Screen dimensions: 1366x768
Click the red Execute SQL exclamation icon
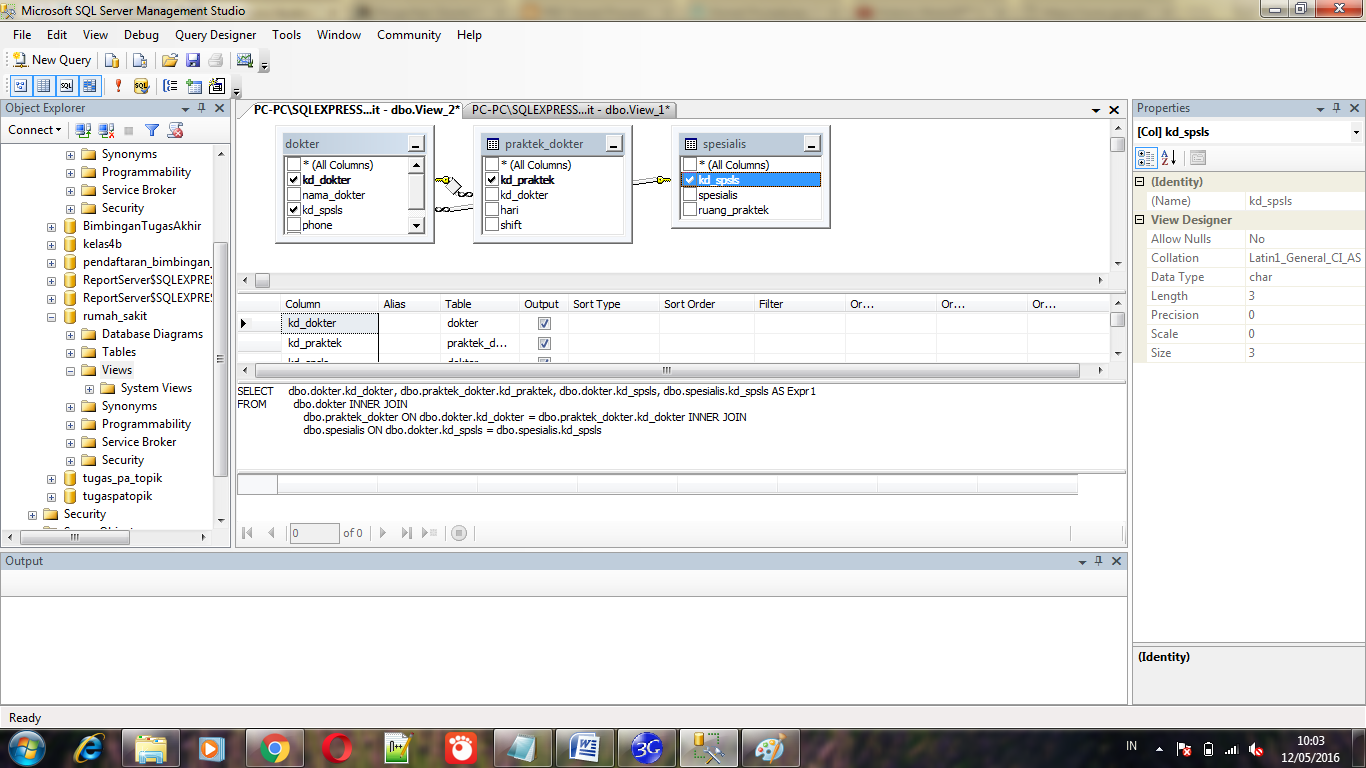point(118,86)
